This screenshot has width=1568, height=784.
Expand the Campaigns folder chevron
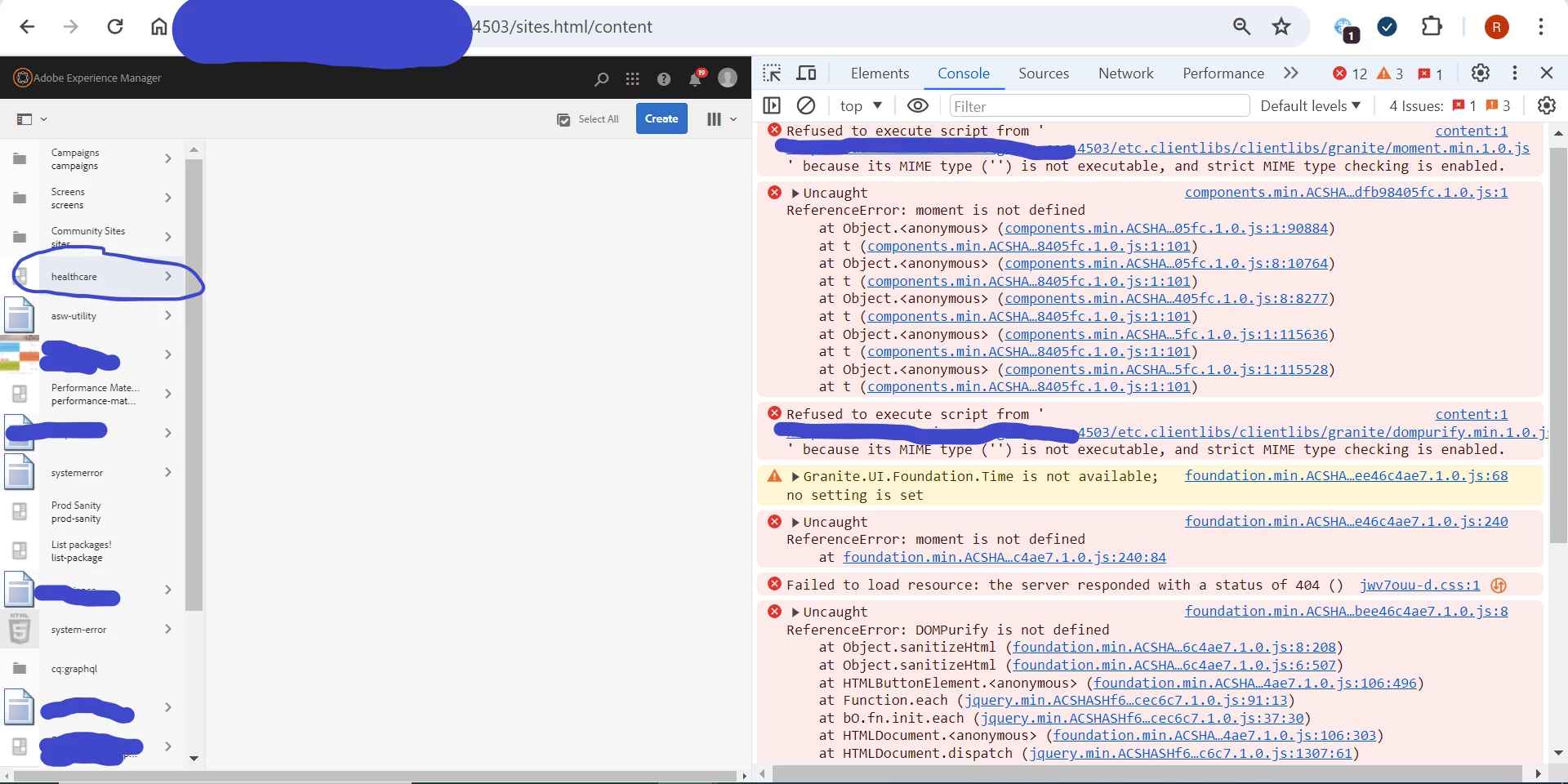point(168,158)
